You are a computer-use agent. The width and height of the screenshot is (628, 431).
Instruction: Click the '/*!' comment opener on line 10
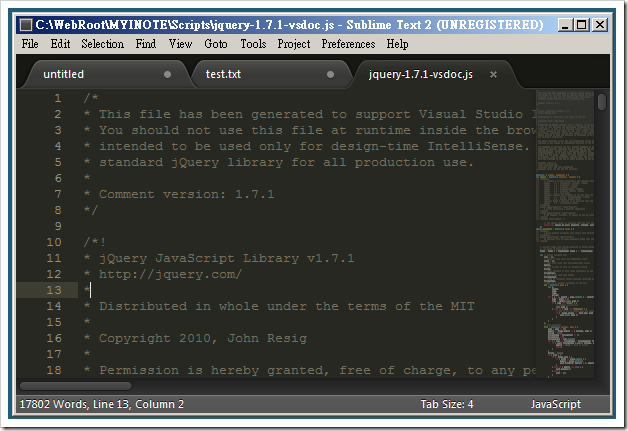(x=95, y=242)
